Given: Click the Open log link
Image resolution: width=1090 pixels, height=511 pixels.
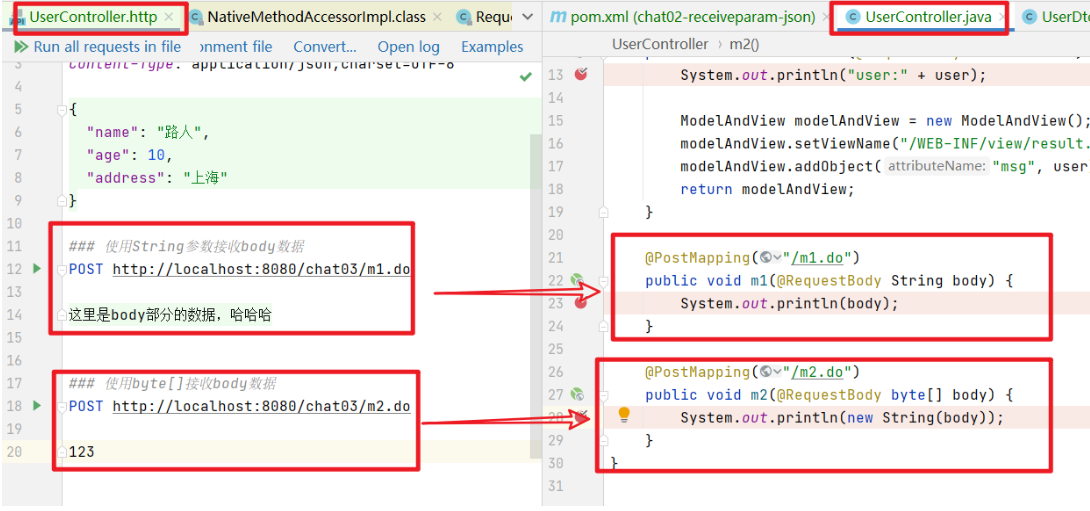Looking at the screenshot, I should (408, 47).
